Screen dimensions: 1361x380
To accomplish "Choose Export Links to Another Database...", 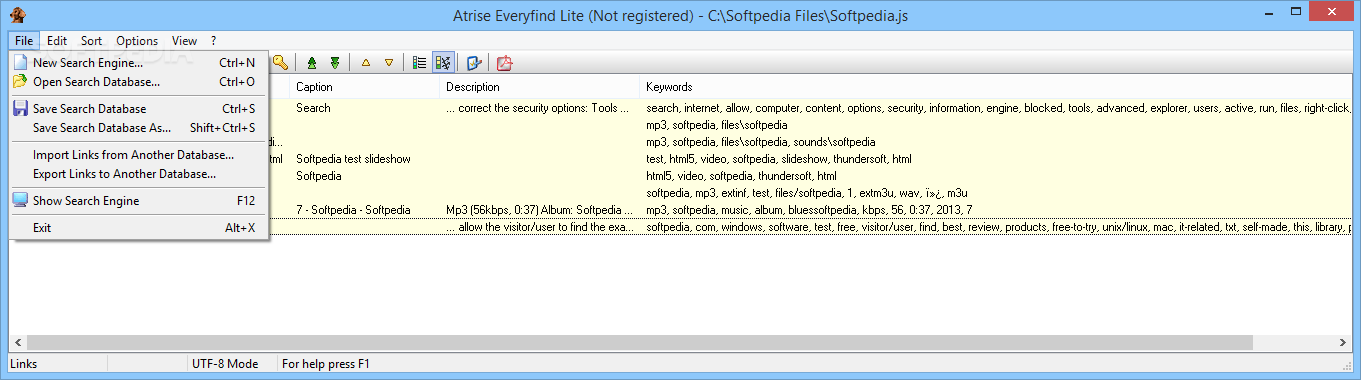I will click(138, 174).
